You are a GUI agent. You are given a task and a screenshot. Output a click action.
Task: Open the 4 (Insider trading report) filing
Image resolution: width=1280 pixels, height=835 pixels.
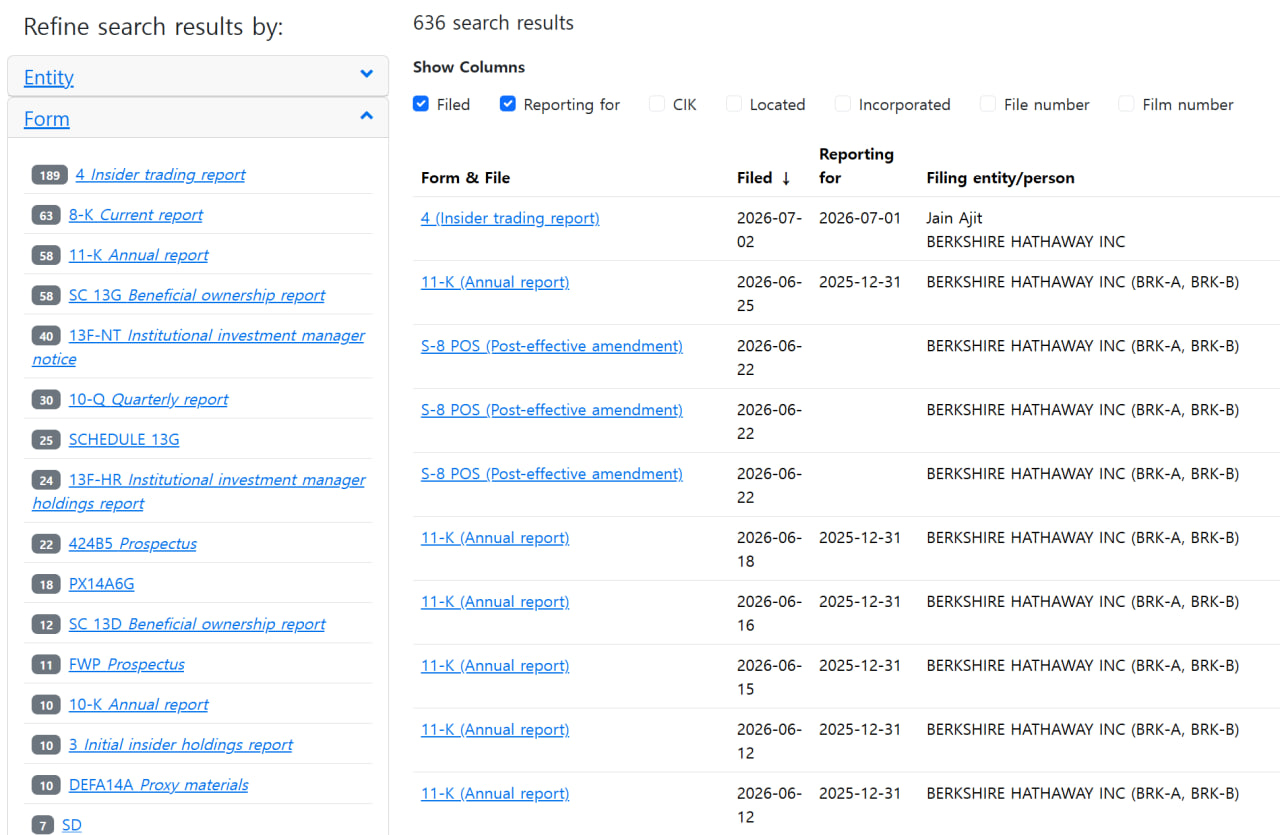(x=510, y=218)
